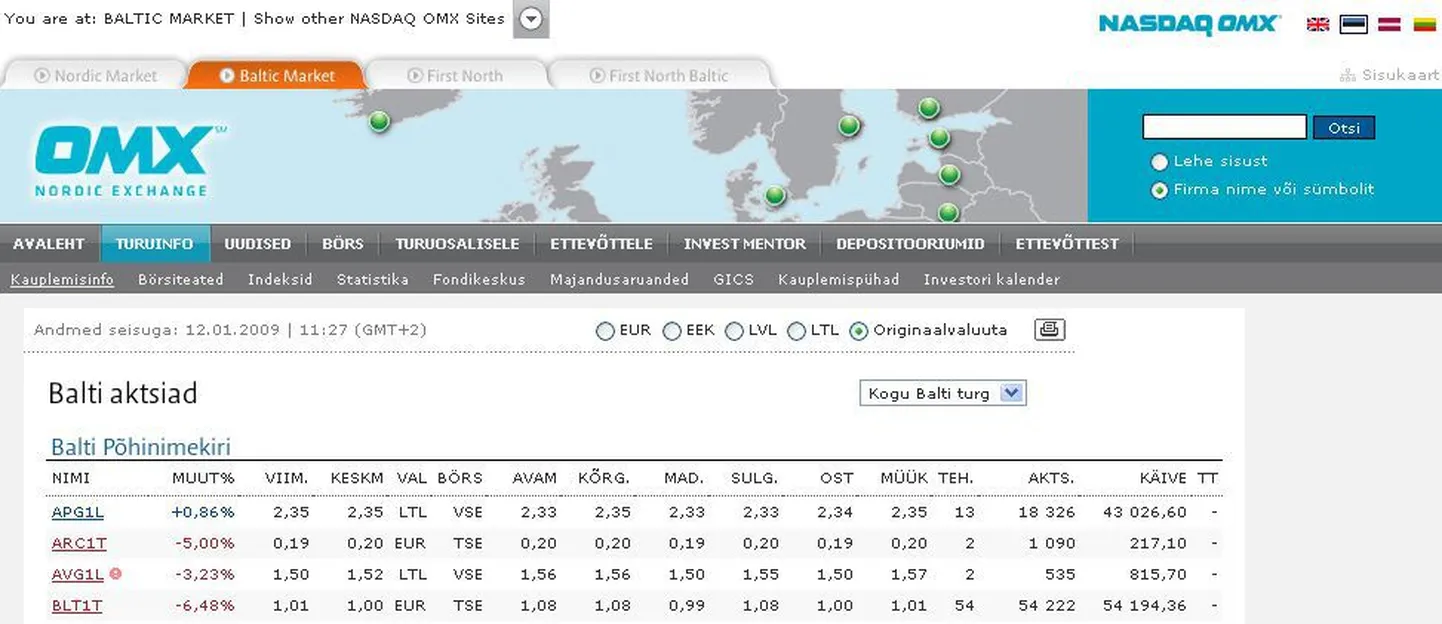
Task: Click the red marker icon beside AVG1L
Action: pyautogui.click(x=116, y=574)
